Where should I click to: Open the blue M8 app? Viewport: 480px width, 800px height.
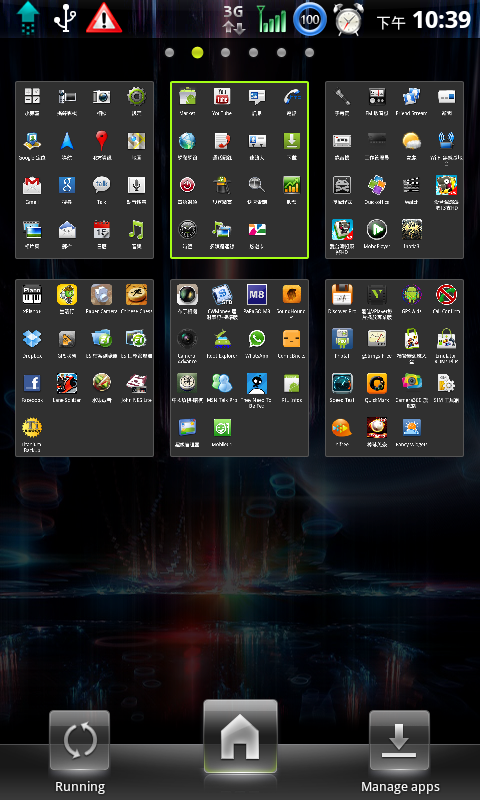(257, 294)
